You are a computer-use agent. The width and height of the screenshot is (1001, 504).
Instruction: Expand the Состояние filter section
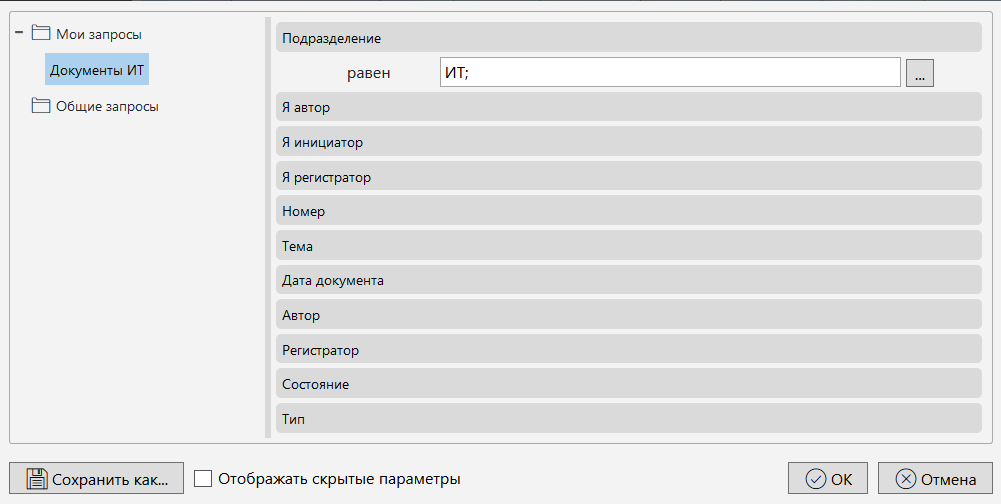pos(627,384)
